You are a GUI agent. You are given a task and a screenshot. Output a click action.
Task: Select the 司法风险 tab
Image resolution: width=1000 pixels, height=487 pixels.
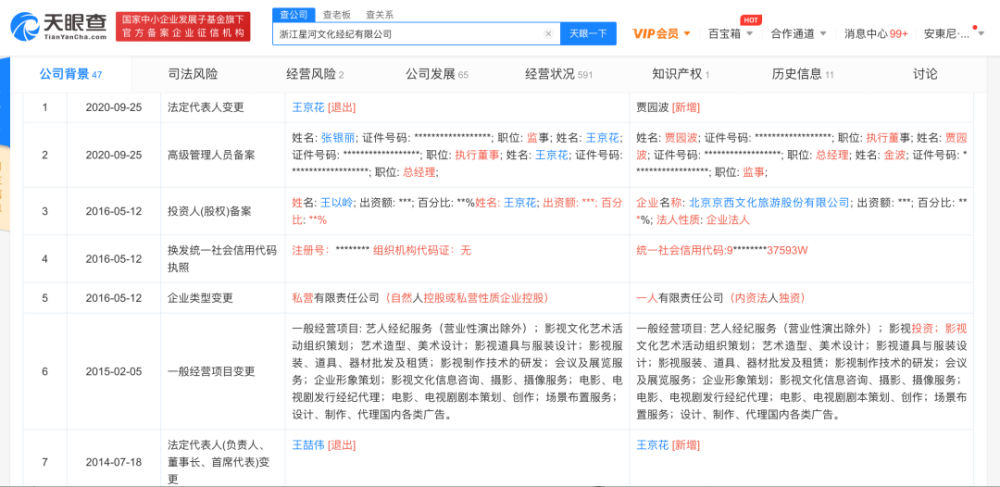point(193,75)
